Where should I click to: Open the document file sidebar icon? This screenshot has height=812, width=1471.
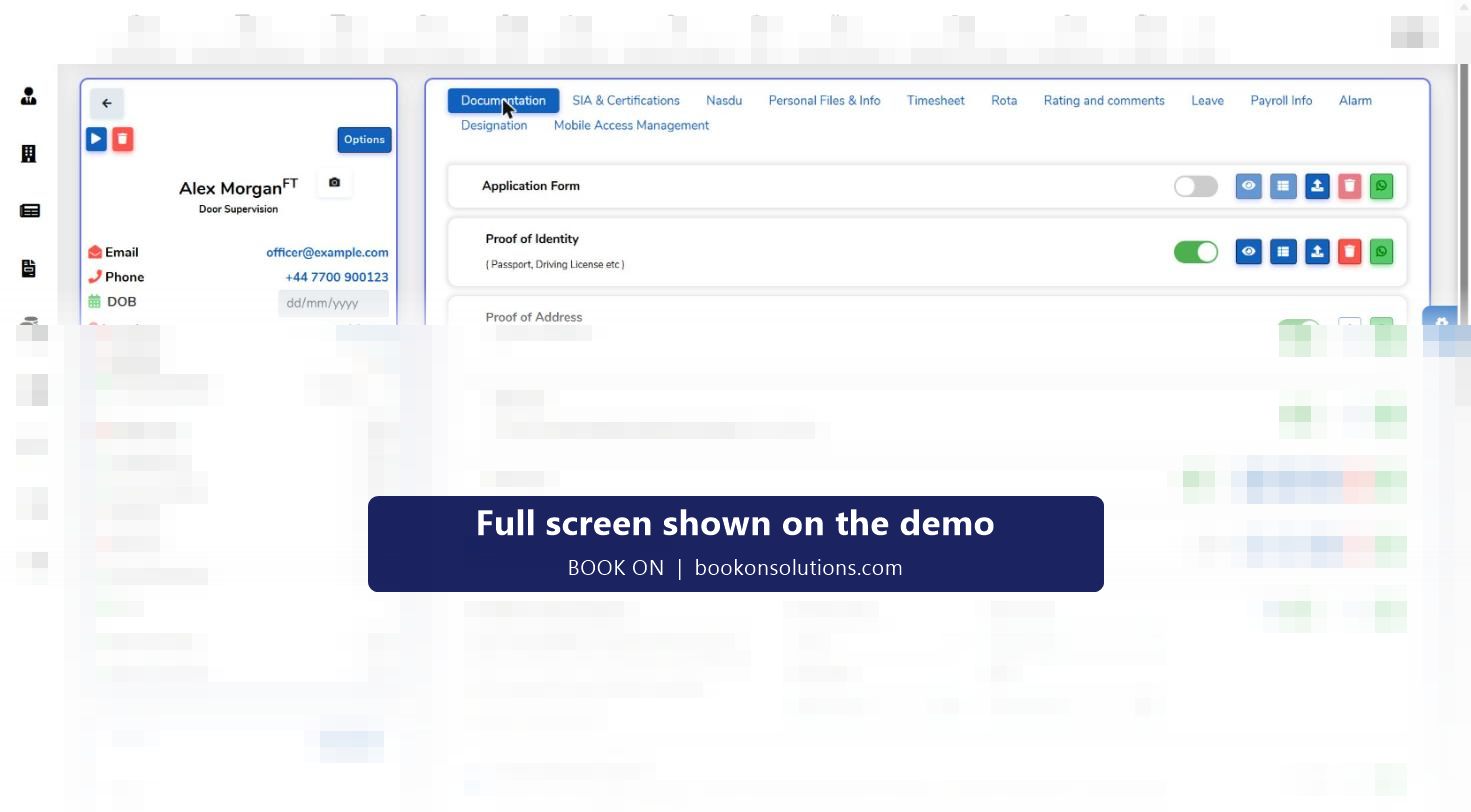(x=29, y=268)
